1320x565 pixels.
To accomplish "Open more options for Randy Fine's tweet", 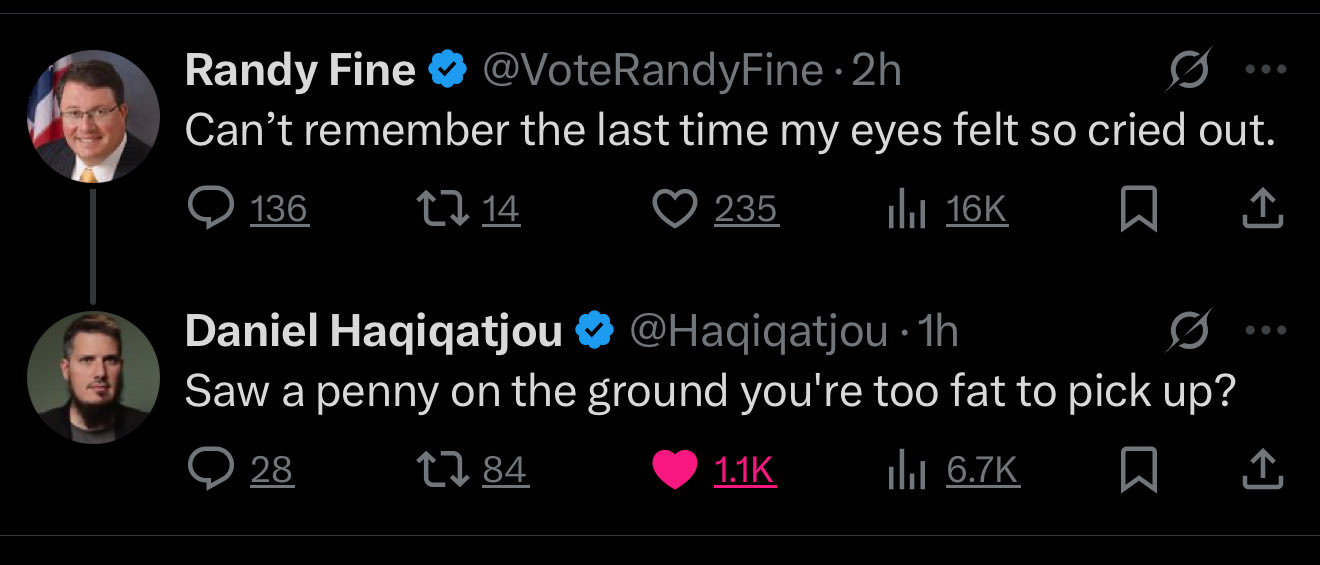I will [1263, 70].
